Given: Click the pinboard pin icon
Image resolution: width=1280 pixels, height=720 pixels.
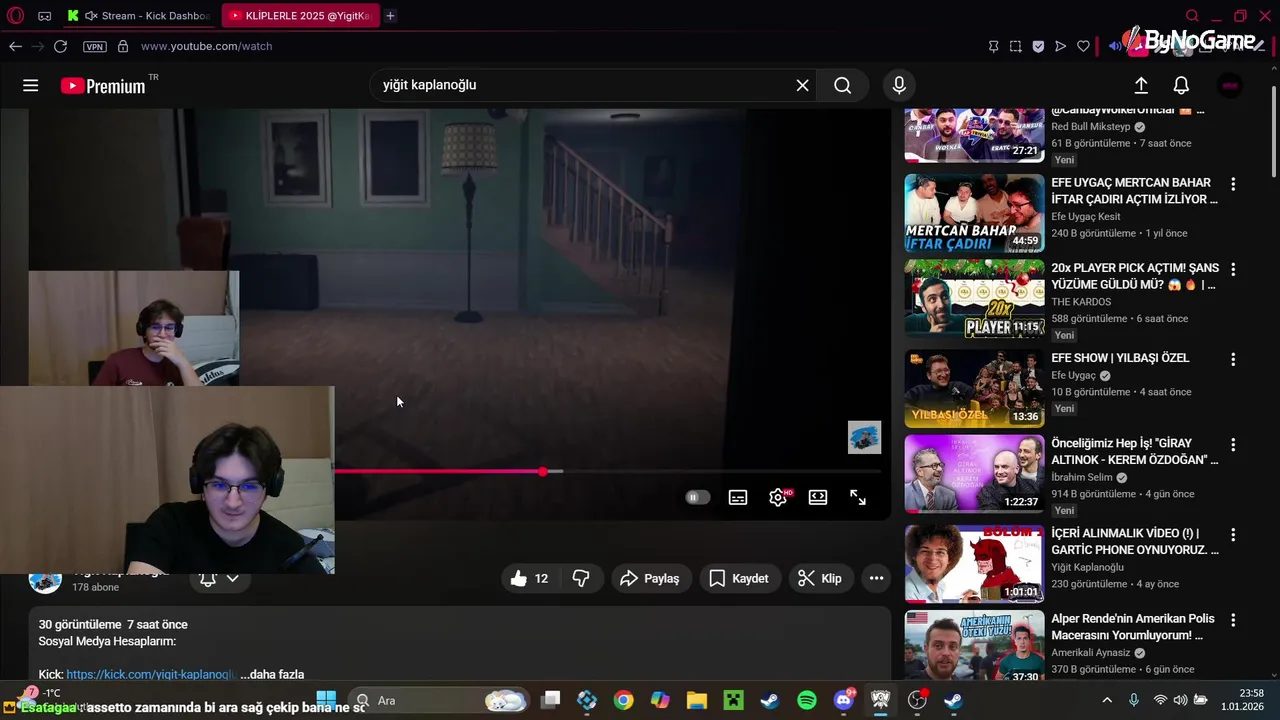Looking at the screenshot, I should (x=993, y=46).
